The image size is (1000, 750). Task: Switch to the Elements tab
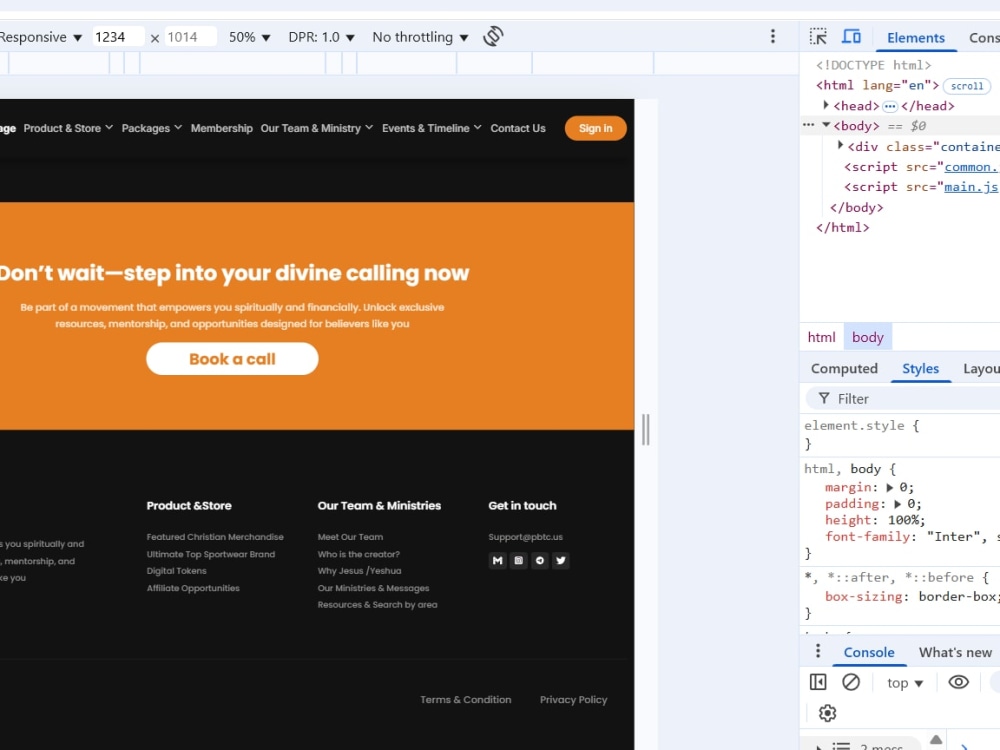click(915, 38)
